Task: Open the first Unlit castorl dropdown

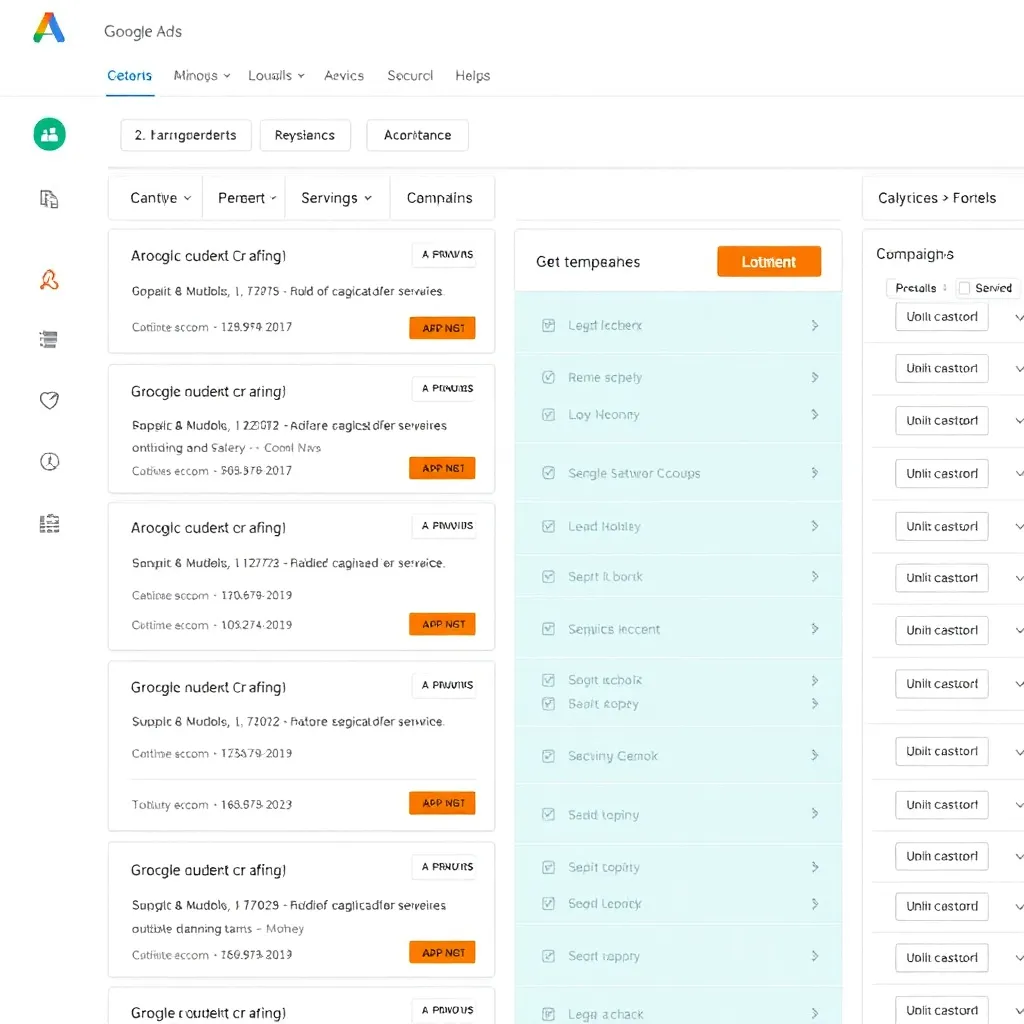Action: (x=941, y=316)
